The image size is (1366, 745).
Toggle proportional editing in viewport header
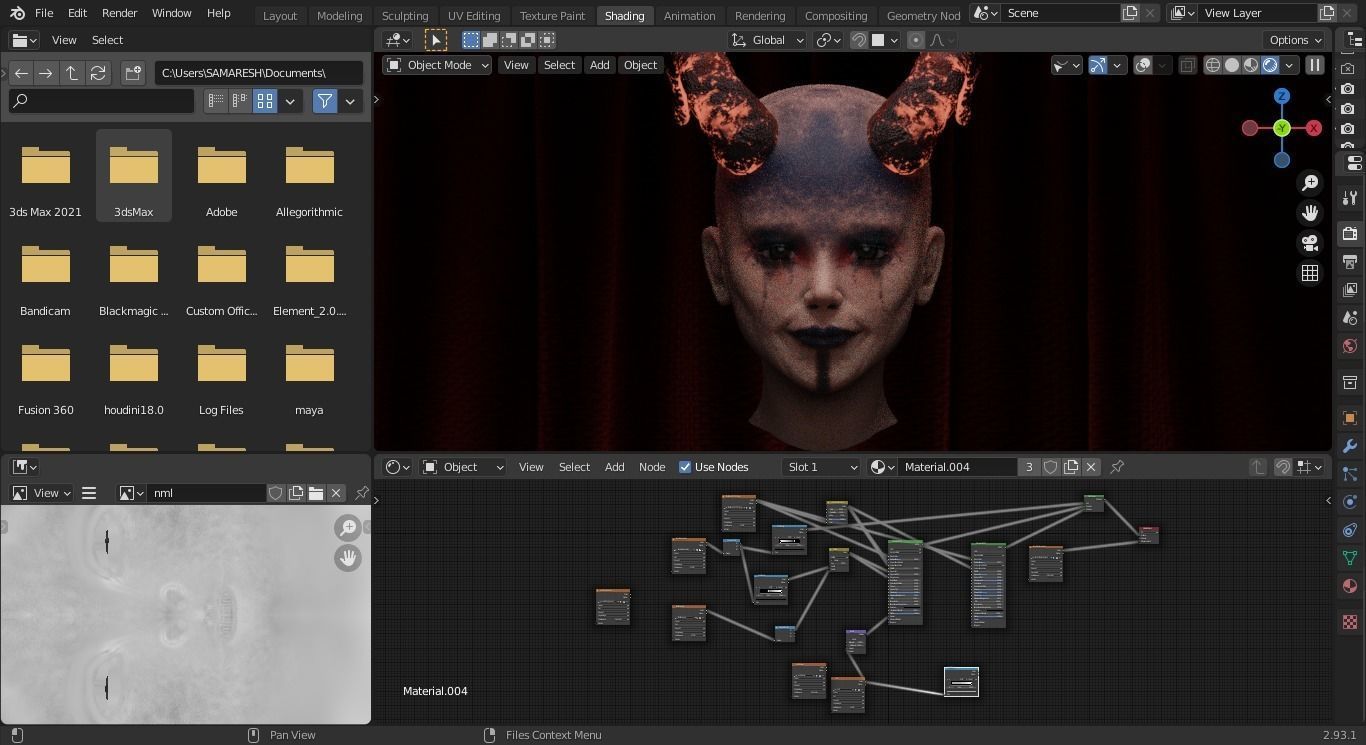click(x=915, y=40)
